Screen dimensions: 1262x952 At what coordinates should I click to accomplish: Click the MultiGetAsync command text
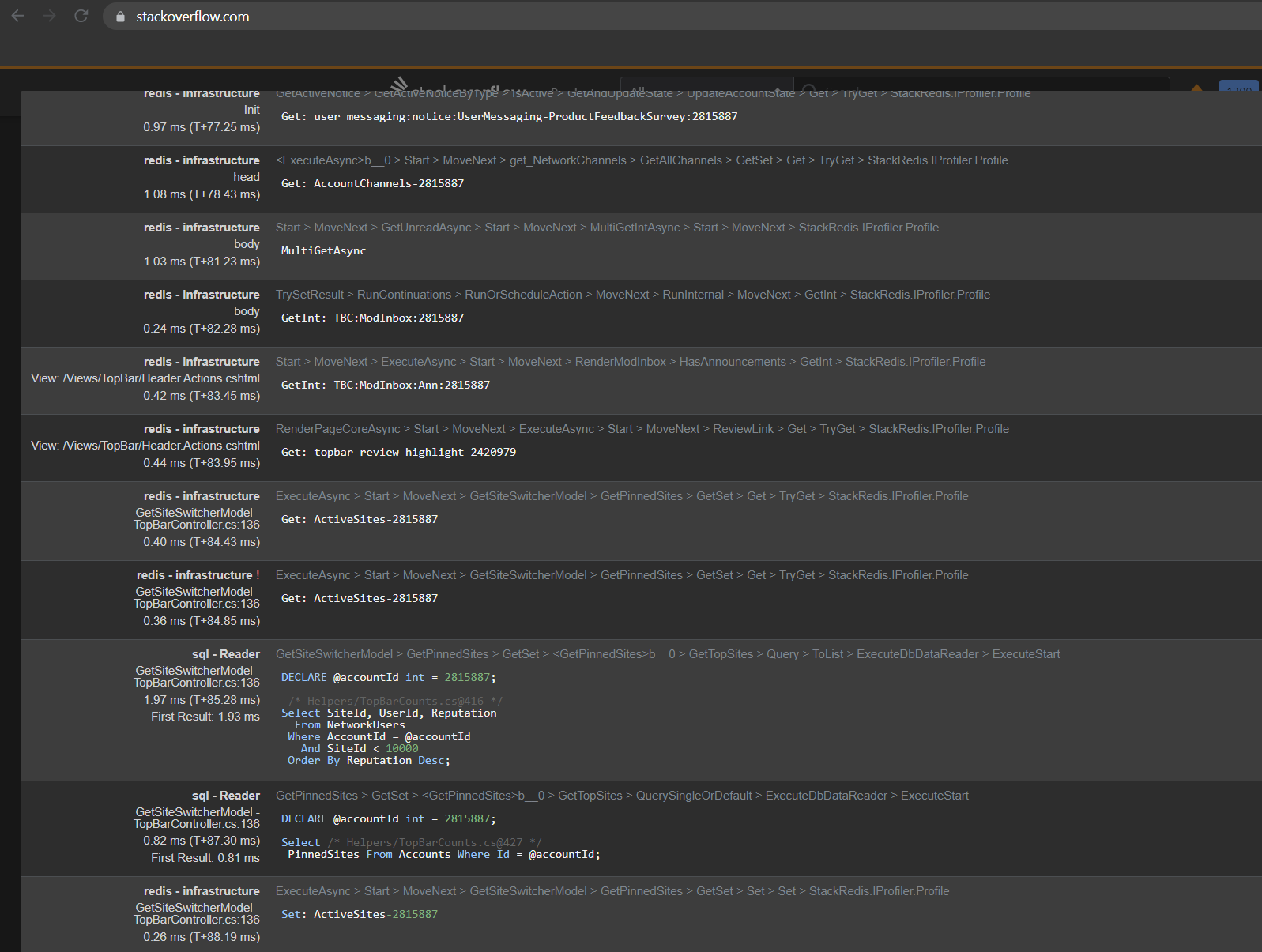pyautogui.click(x=324, y=250)
